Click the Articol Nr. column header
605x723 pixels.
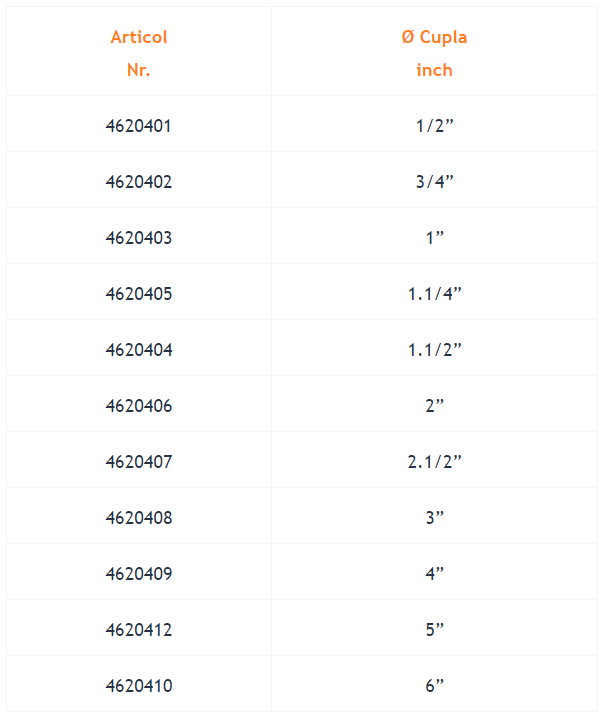(139, 53)
